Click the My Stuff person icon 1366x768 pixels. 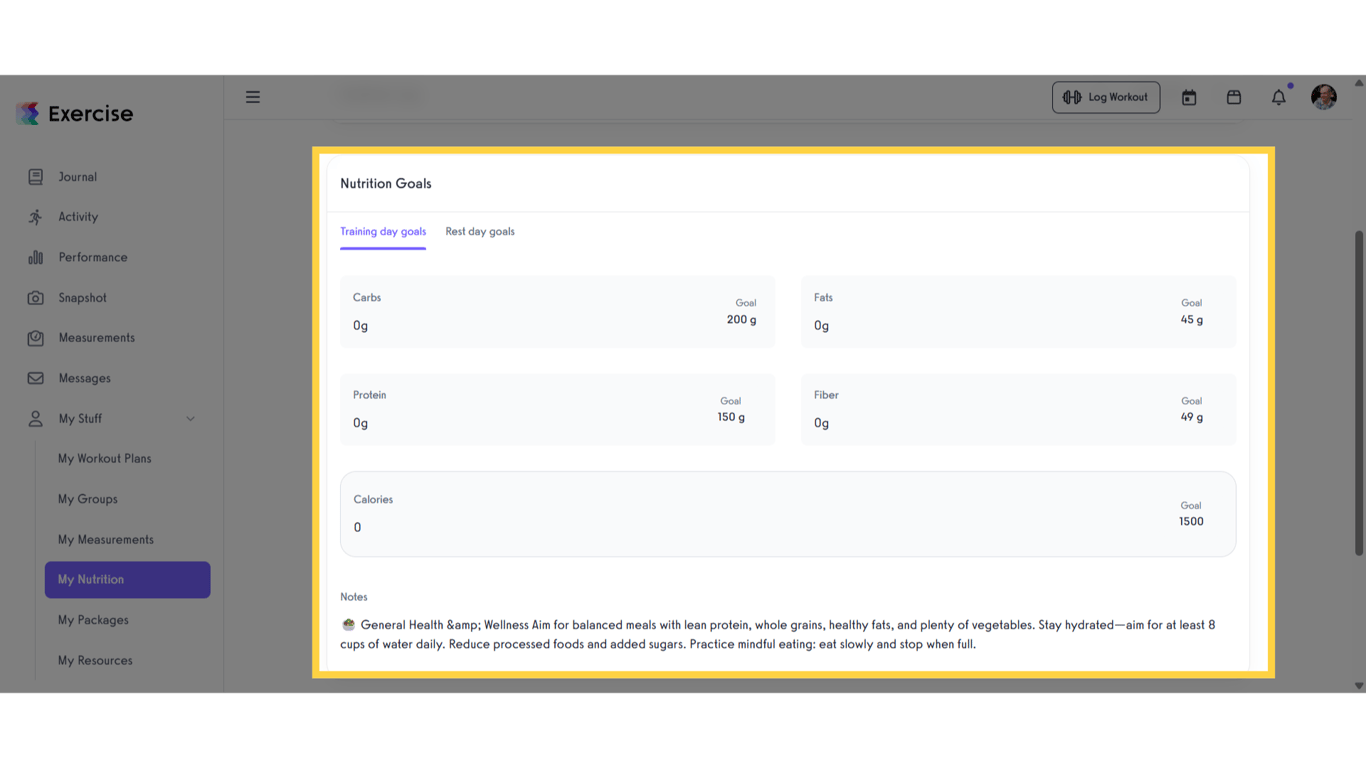(36, 419)
